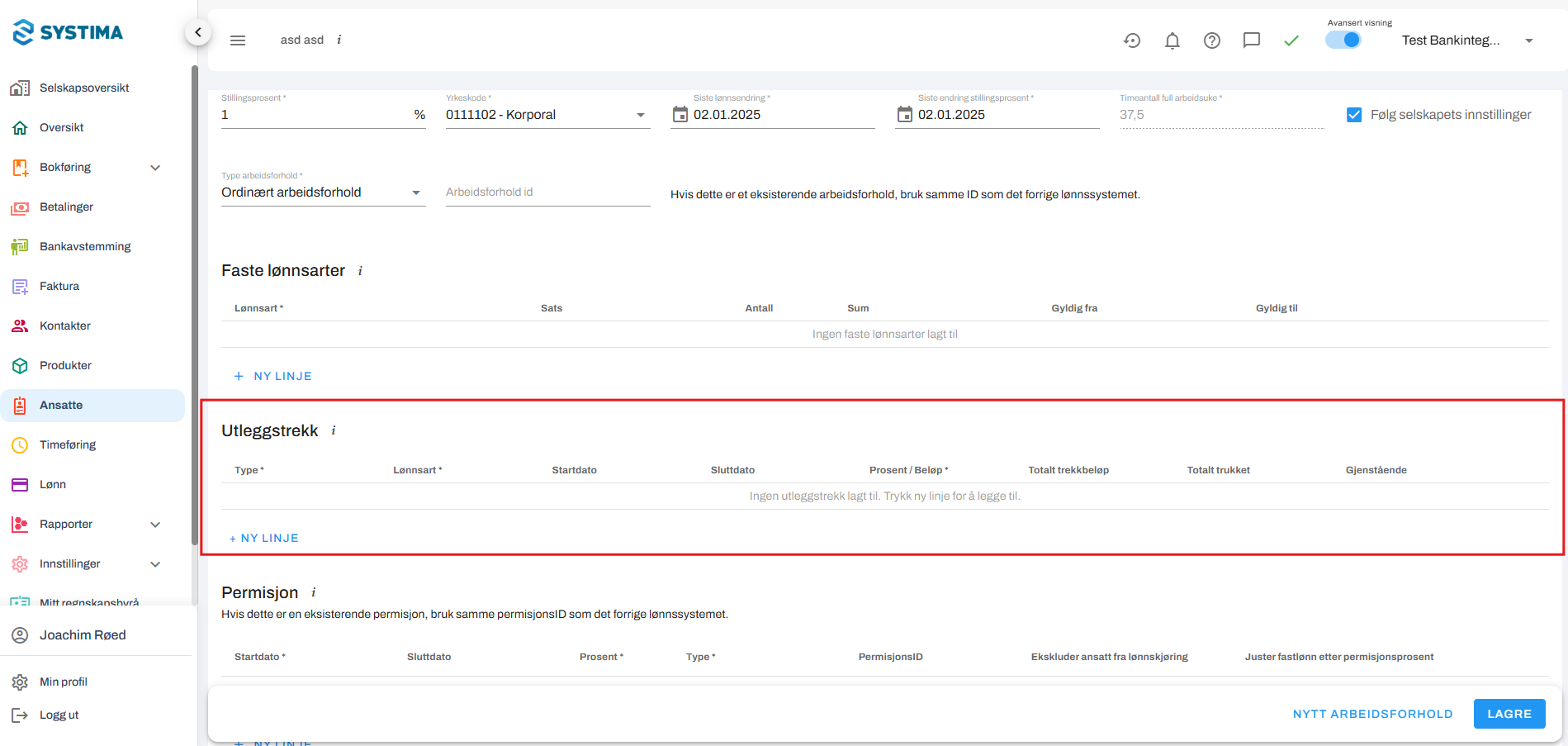Click info icon beside Faste lønnsarter

(x=360, y=271)
